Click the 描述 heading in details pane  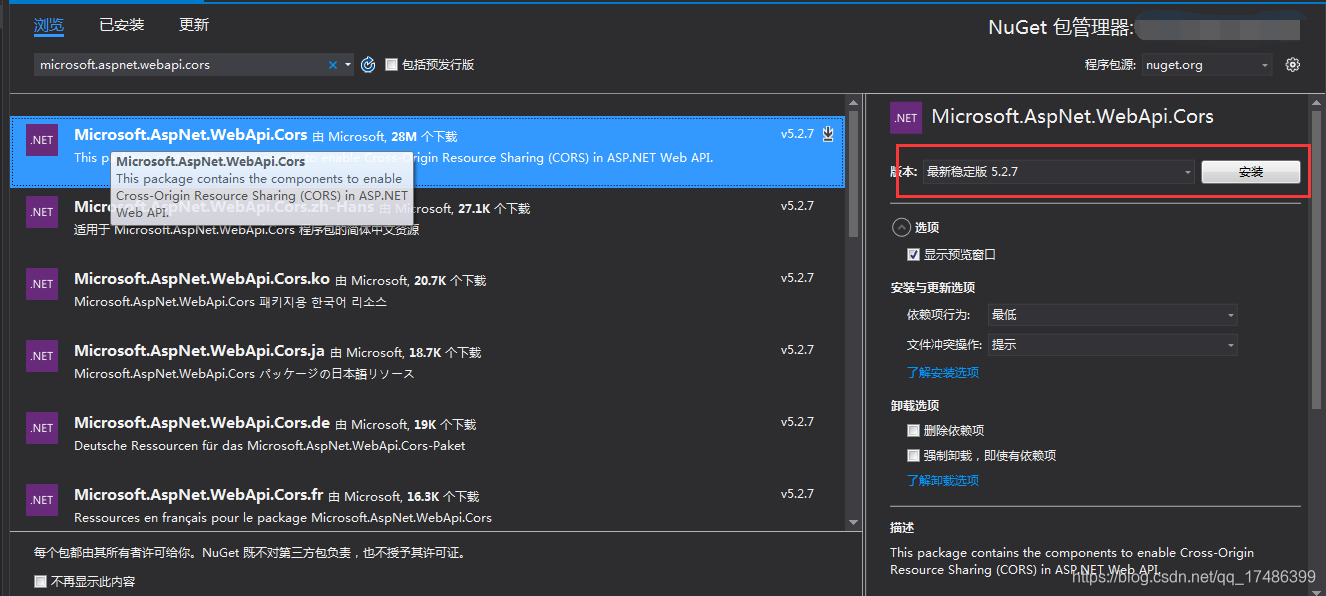click(x=902, y=528)
